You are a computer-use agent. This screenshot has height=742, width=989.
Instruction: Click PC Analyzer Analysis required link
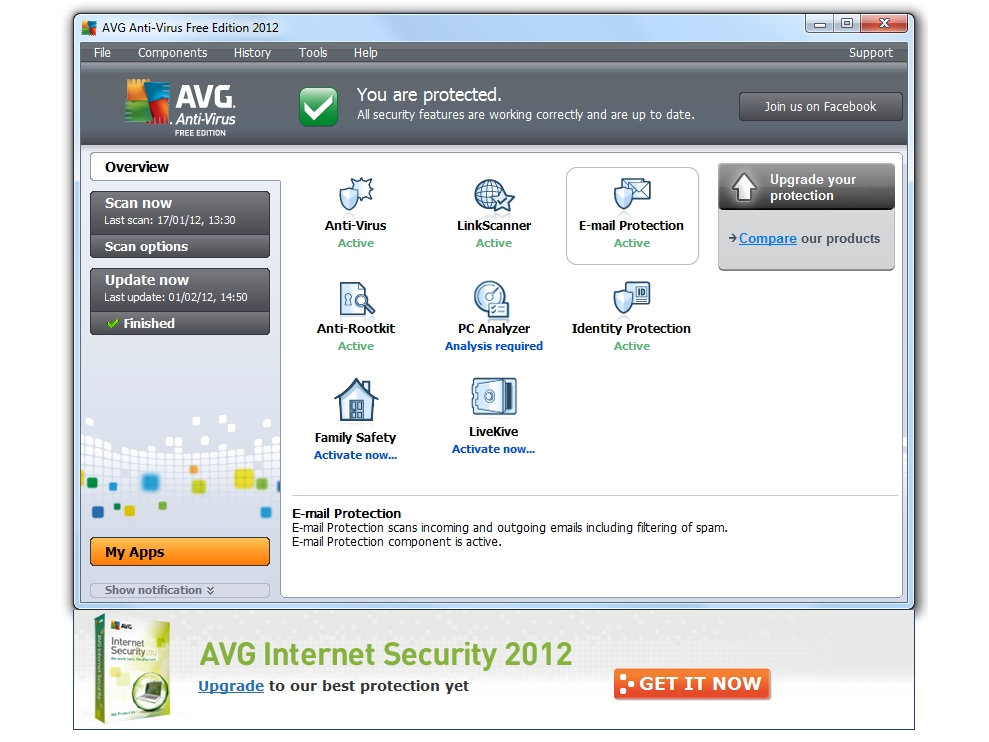(x=494, y=346)
